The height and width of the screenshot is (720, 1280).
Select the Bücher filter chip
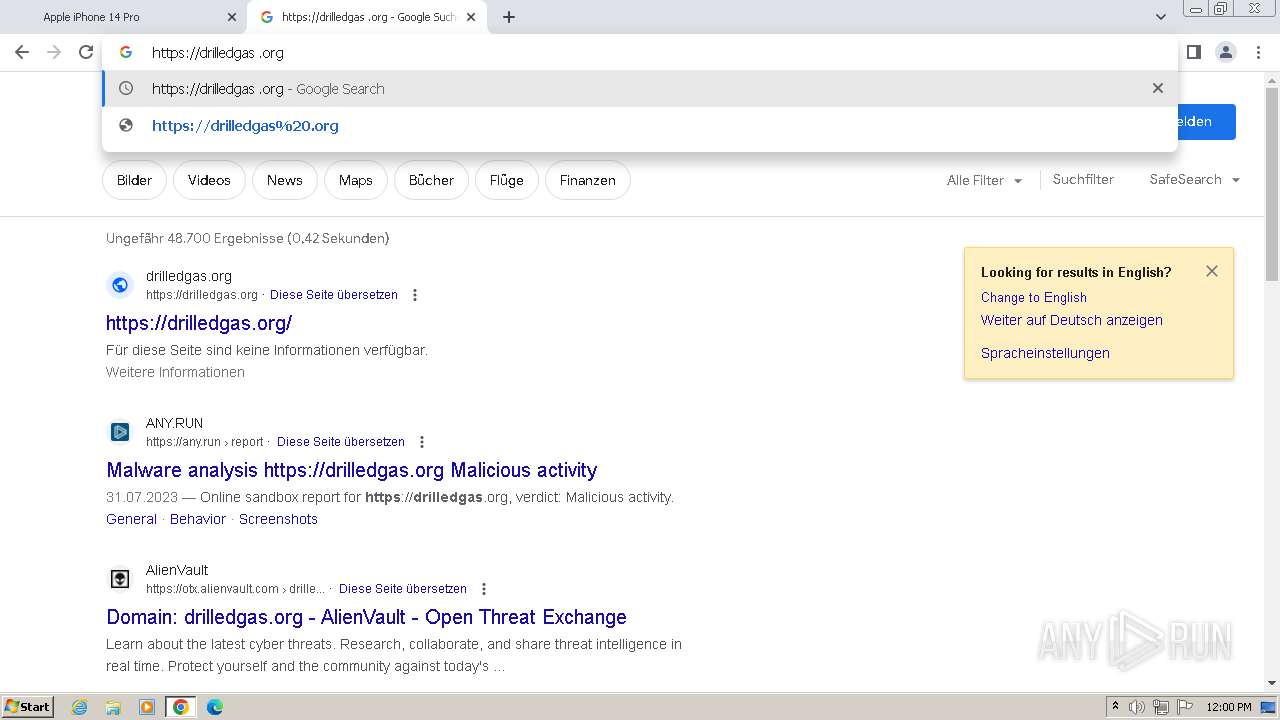(x=431, y=180)
